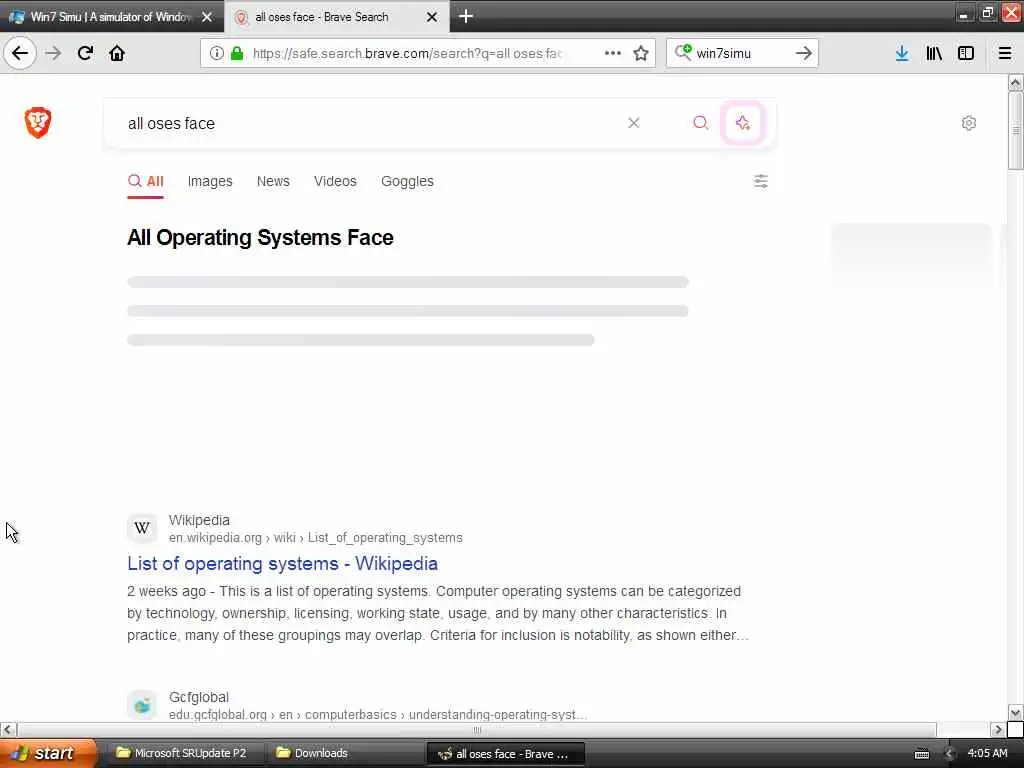Open page actions three-dot menu
Viewport: 1024px width, 768px height.
point(613,53)
